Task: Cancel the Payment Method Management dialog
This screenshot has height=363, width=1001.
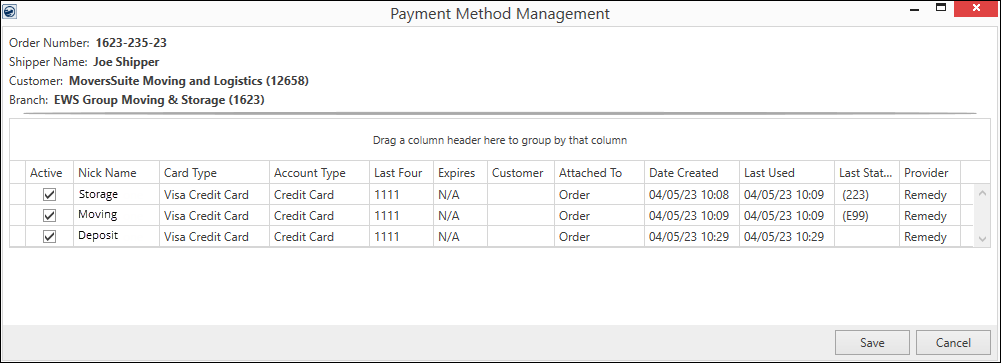Action: click(953, 343)
